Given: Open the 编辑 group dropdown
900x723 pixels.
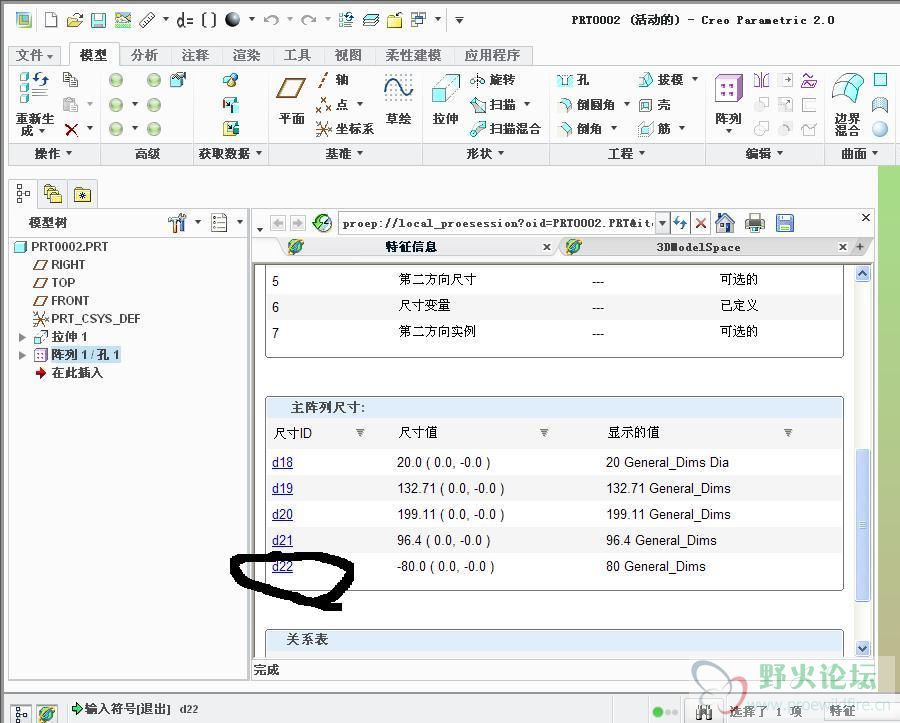Looking at the screenshot, I should pos(764,153).
